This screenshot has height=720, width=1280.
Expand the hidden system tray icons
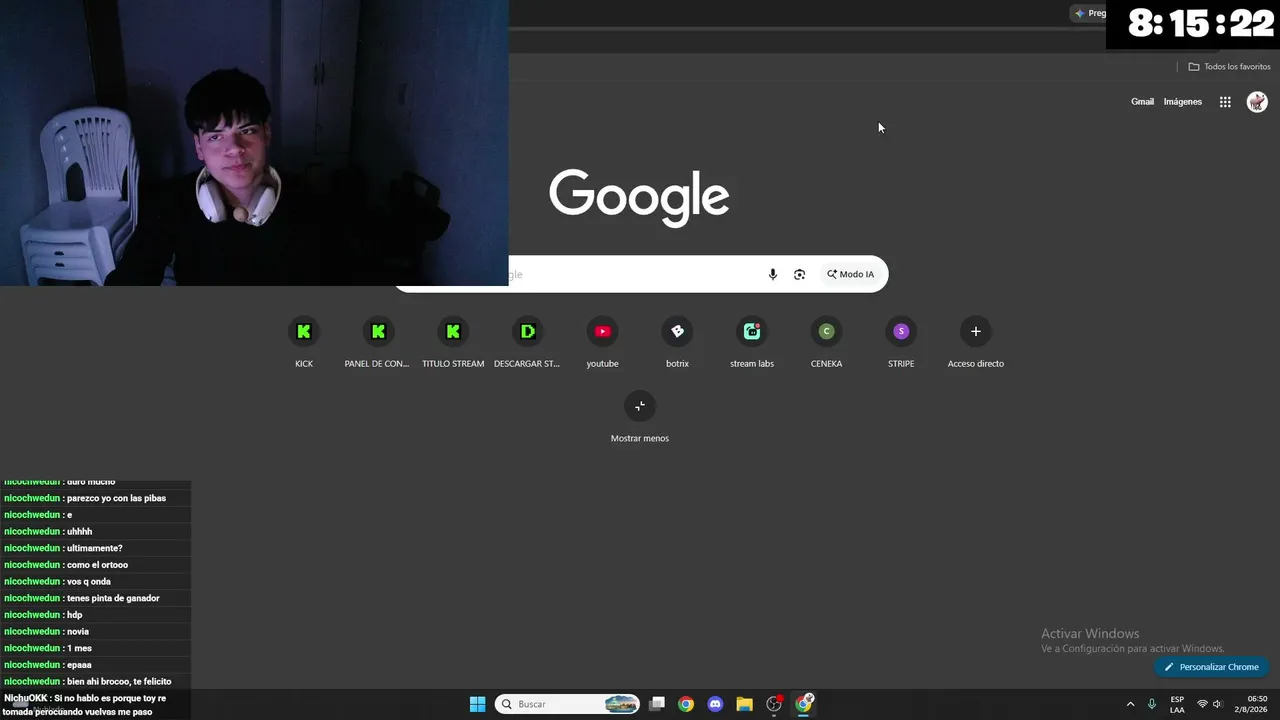[1131, 704]
